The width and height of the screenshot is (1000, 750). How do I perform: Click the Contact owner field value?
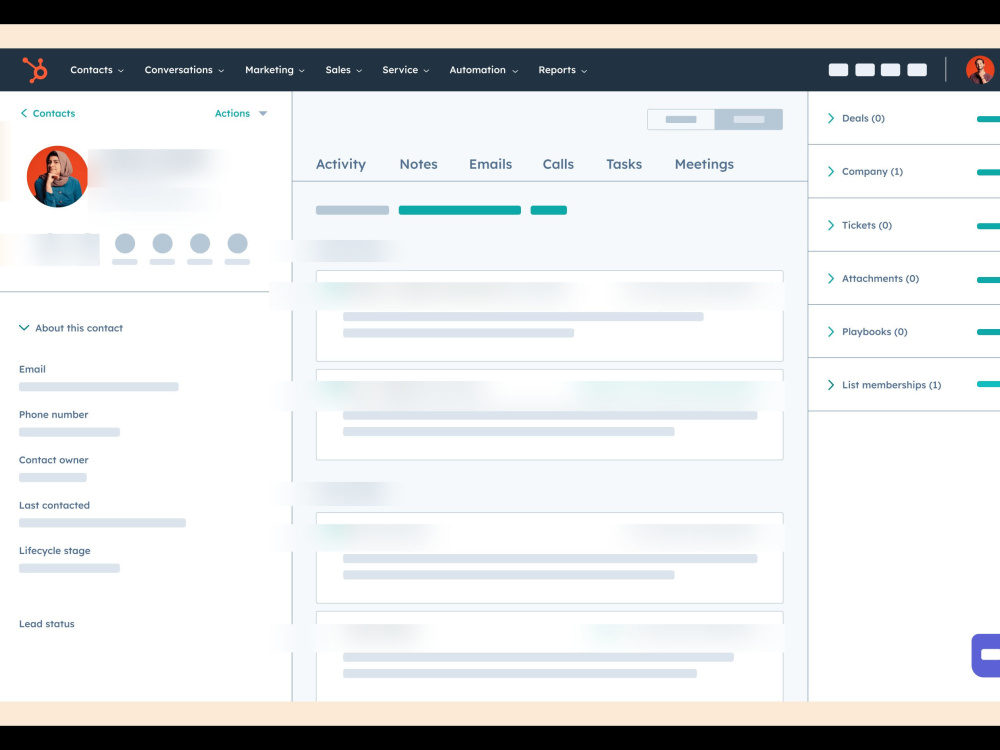click(x=53, y=477)
